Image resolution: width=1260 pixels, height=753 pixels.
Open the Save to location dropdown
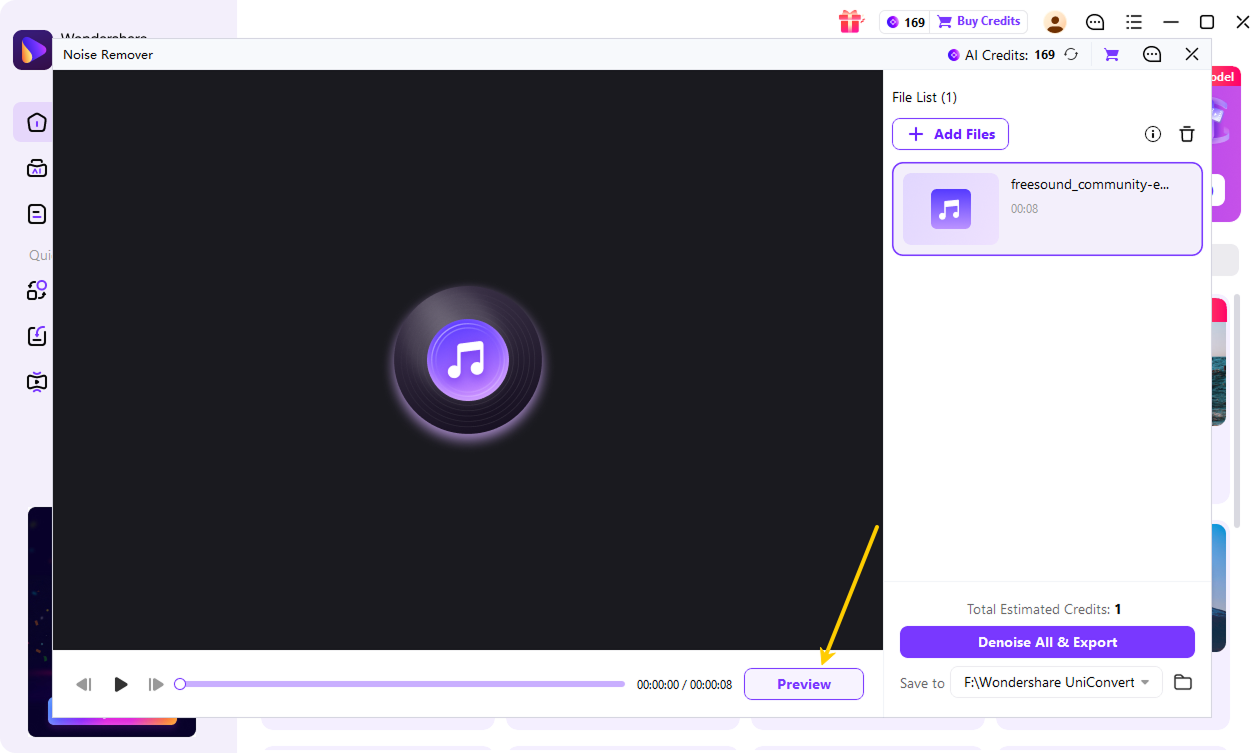tap(1056, 682)
